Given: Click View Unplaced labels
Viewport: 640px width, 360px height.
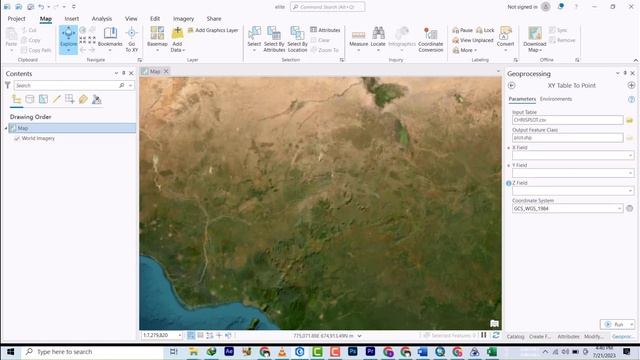Looking at the screenshot, I should pos(473,40).
